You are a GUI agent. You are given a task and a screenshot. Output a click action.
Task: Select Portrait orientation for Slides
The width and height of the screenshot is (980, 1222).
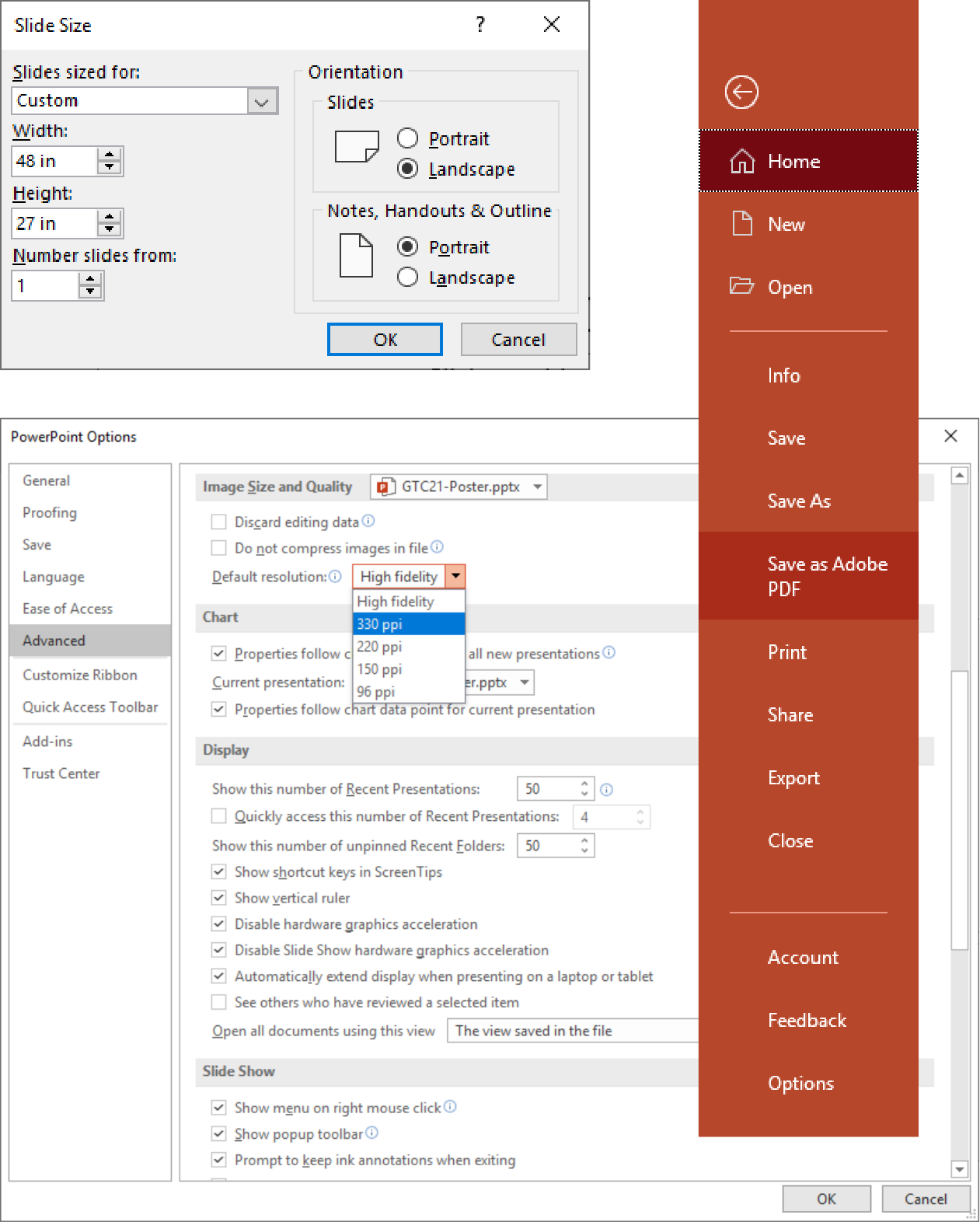coord(408,138)
